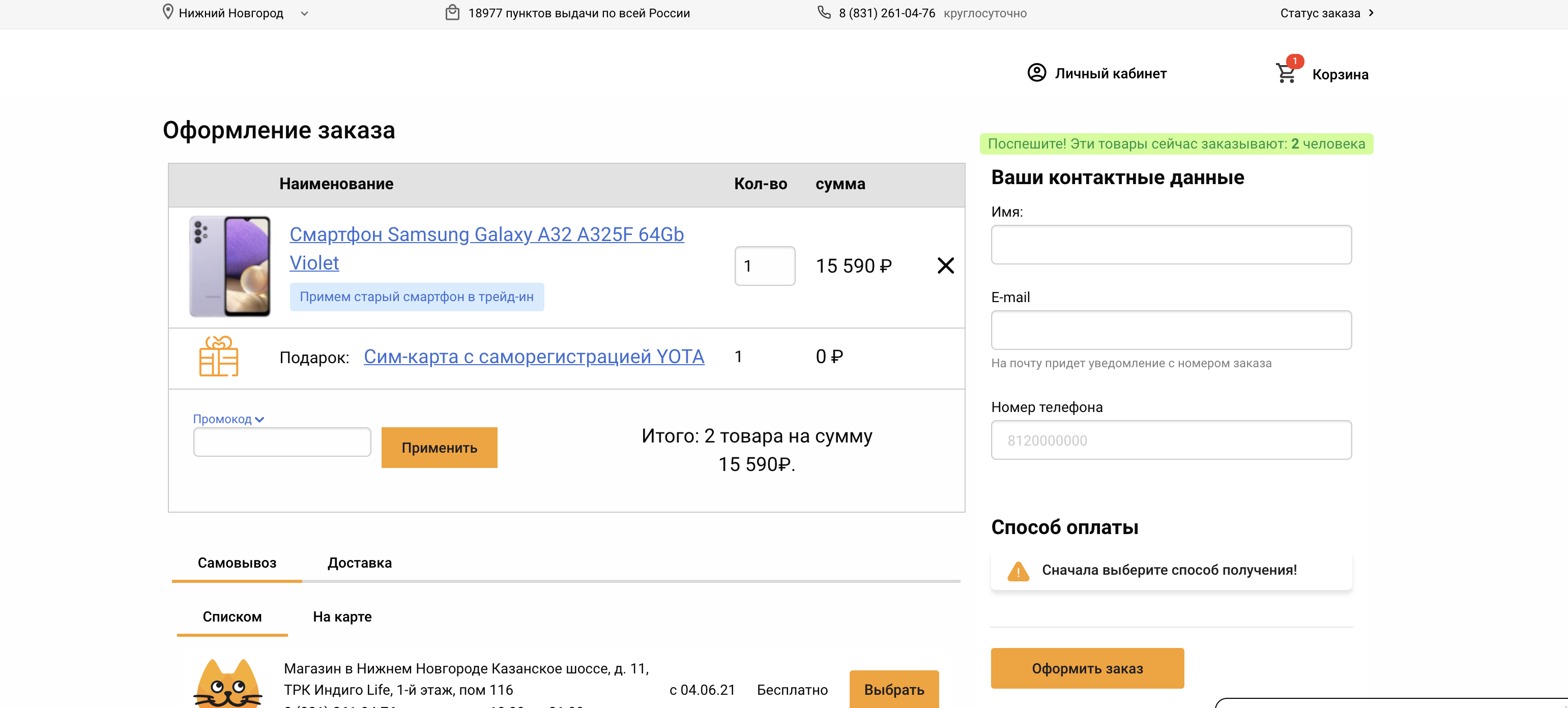Click the orange cat store logo
The width and height of the screenshot is (1568, 708).
tap(228, 683)
